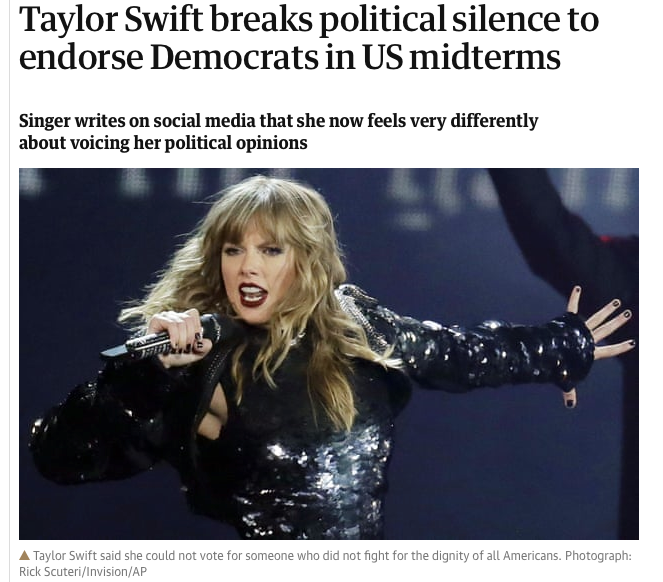Click the 'Photograph:' label in the caption
This screenshot has height=582, width=663.
598,555
